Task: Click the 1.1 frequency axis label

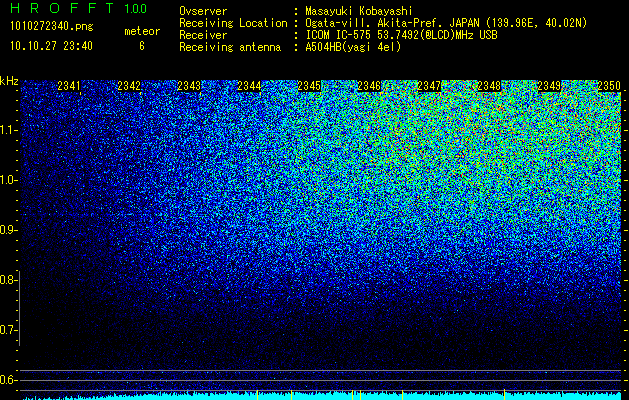Action: pos(8,130)
